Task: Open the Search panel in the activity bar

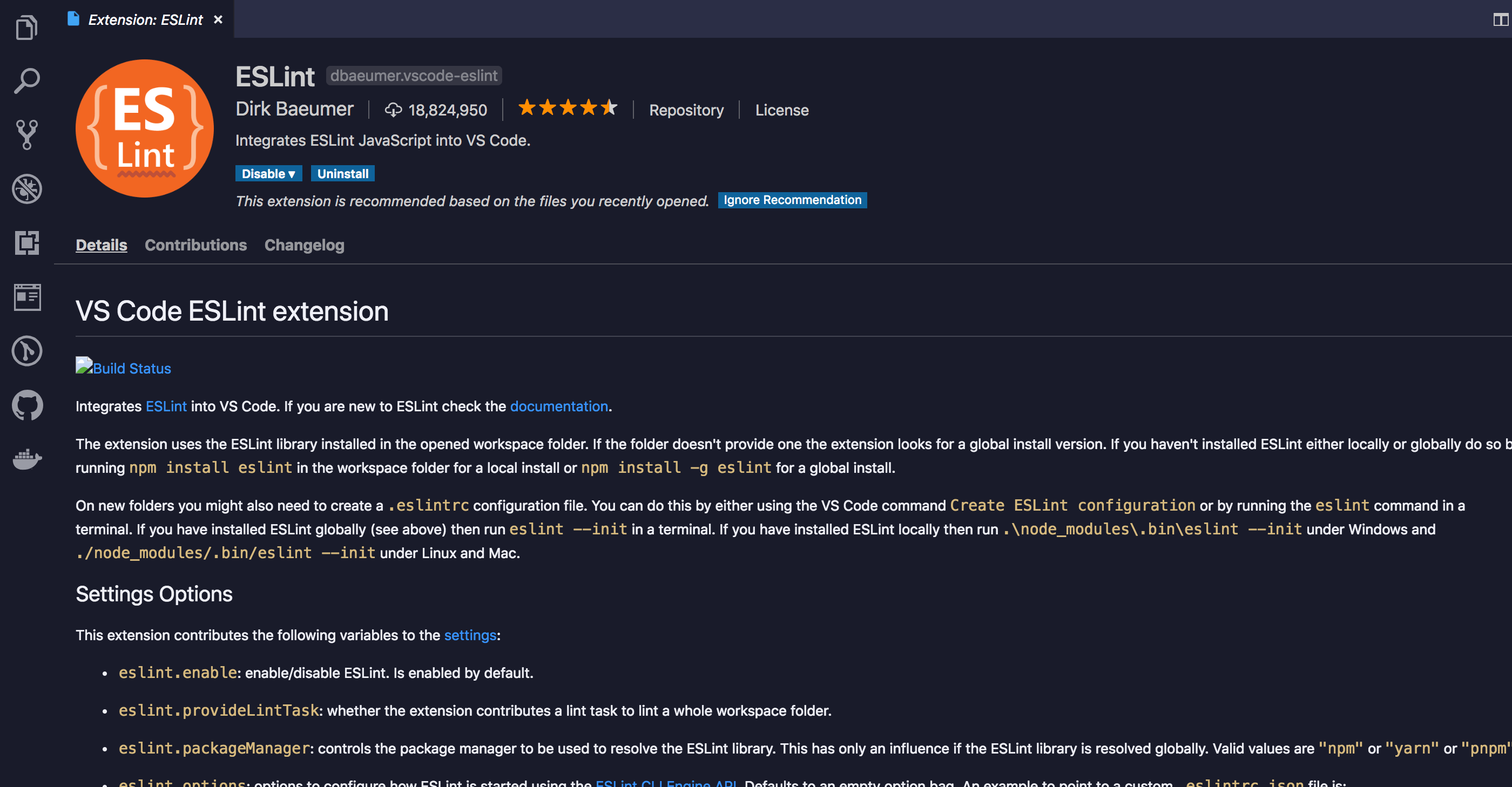Action: (26, 81)
